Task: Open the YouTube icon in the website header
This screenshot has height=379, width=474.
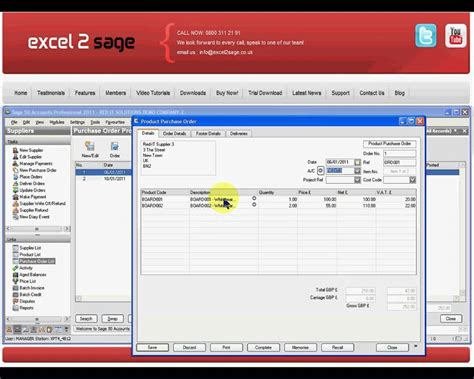Action: pos(455,35)
